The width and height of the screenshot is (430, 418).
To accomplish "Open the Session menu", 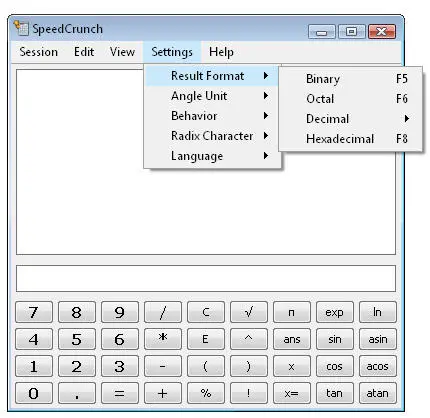I will click(38, 52).
